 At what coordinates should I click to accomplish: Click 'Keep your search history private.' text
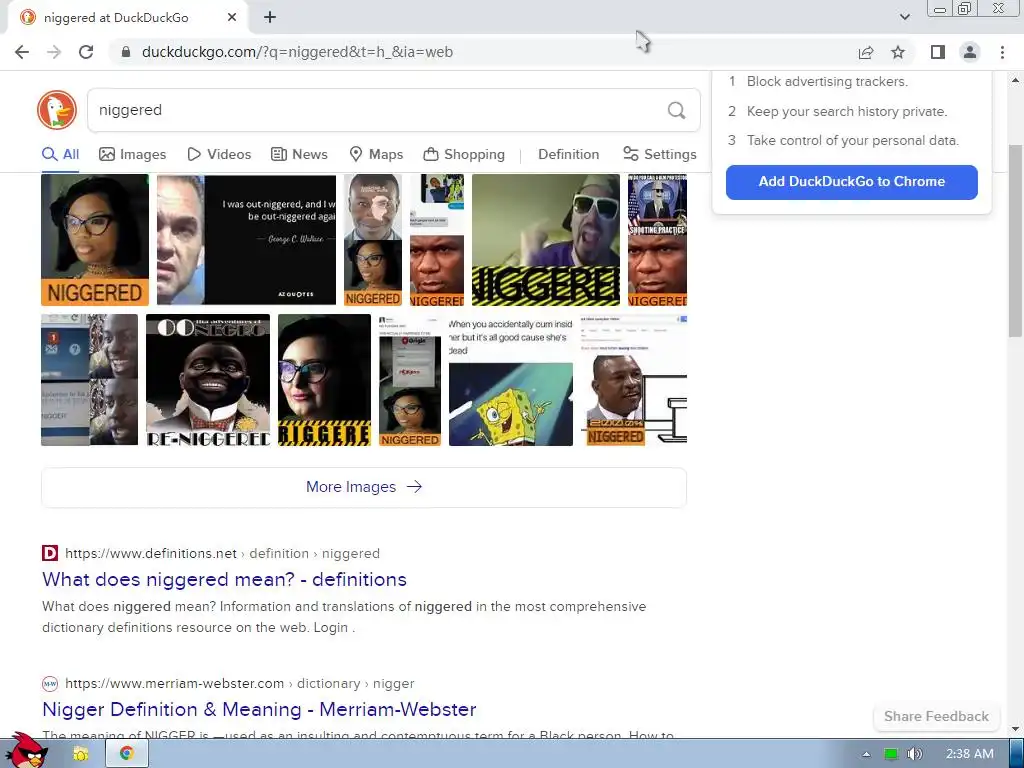[x=847, y=112]
